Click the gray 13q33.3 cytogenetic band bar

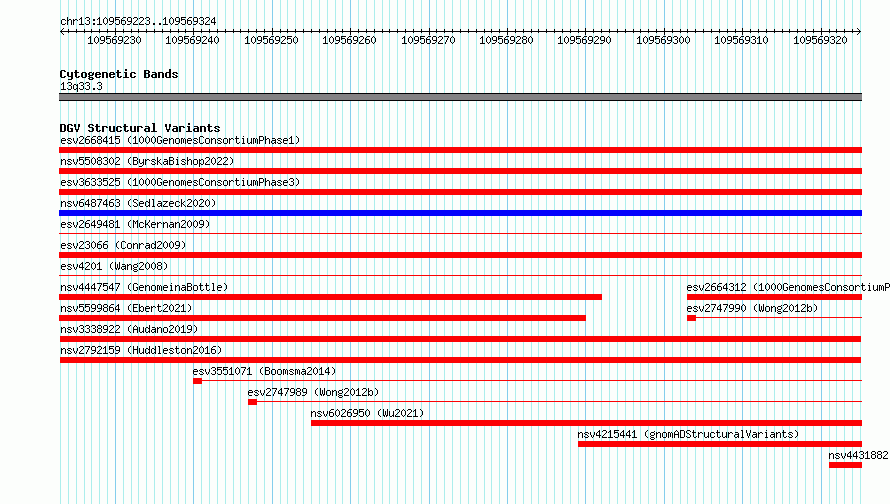(460, 97)
